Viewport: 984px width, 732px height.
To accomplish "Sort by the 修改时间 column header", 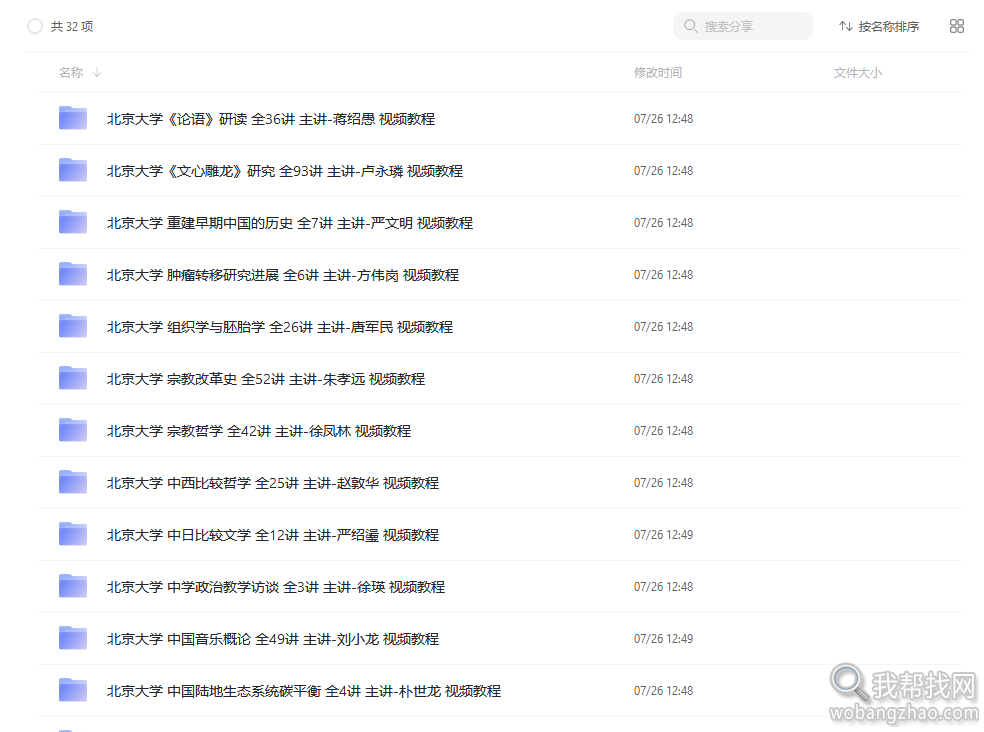I will pyautogui.click(x=658, y=73).
